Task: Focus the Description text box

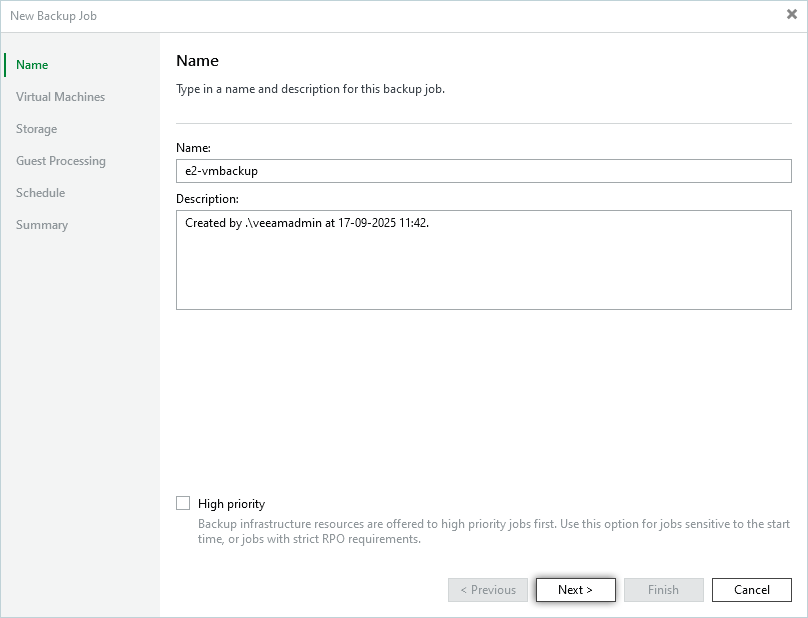Action: 483,259
